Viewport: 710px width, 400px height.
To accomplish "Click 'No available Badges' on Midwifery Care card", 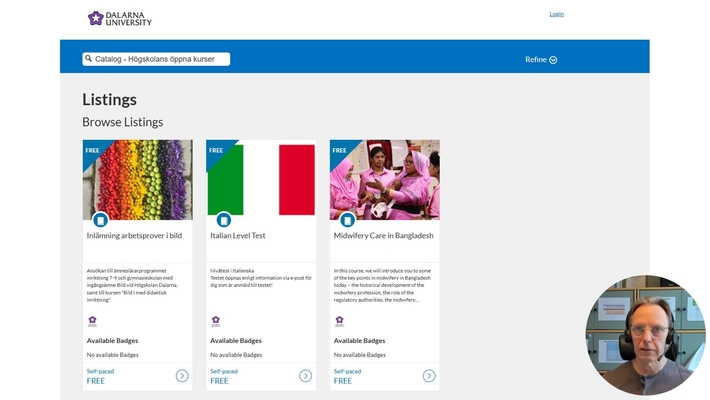I will 360,355.
